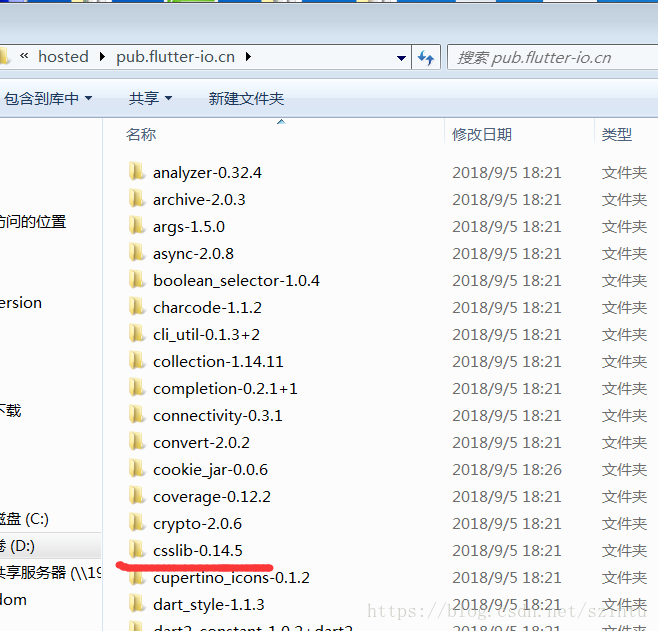
Task: Click the convert-2.0.2 folder icon
Action: pos(137,442)
